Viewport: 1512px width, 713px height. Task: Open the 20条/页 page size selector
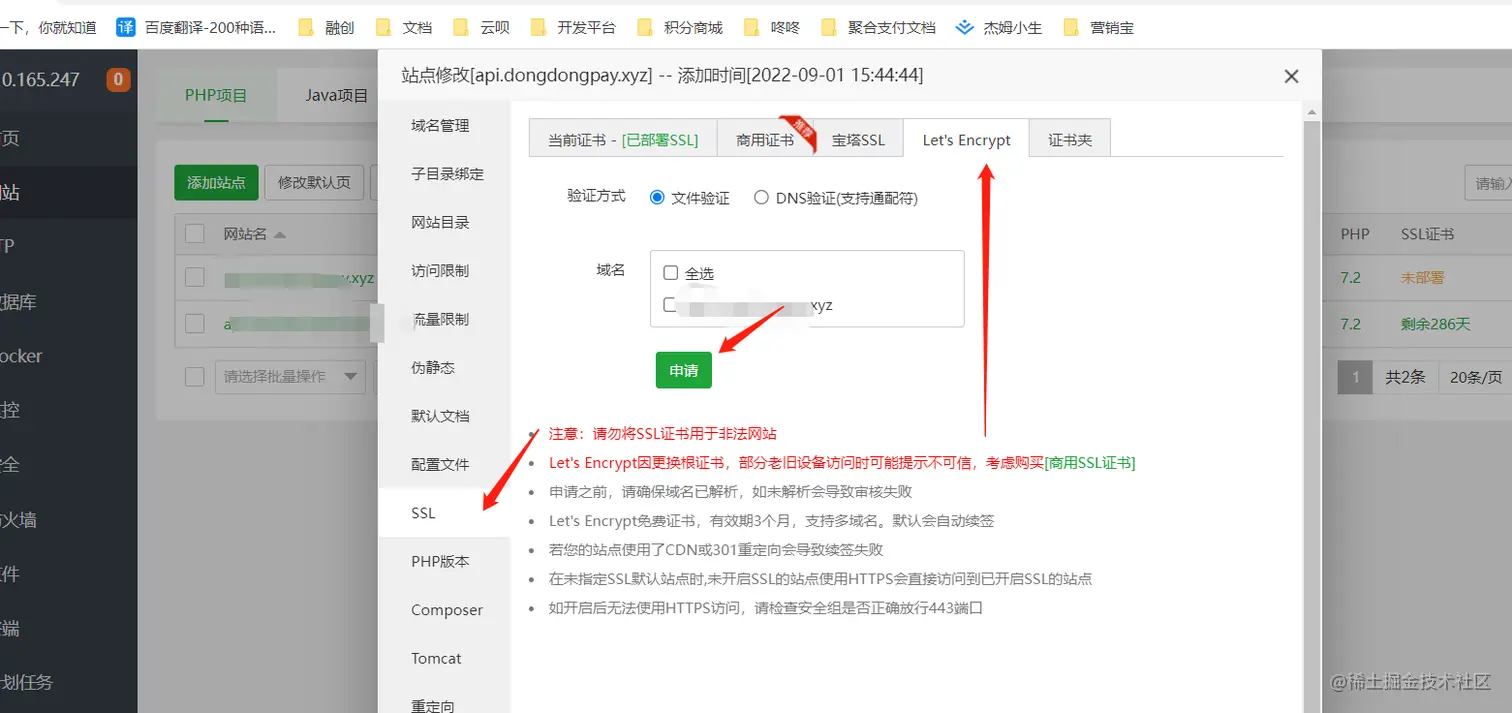[1475, 377]
